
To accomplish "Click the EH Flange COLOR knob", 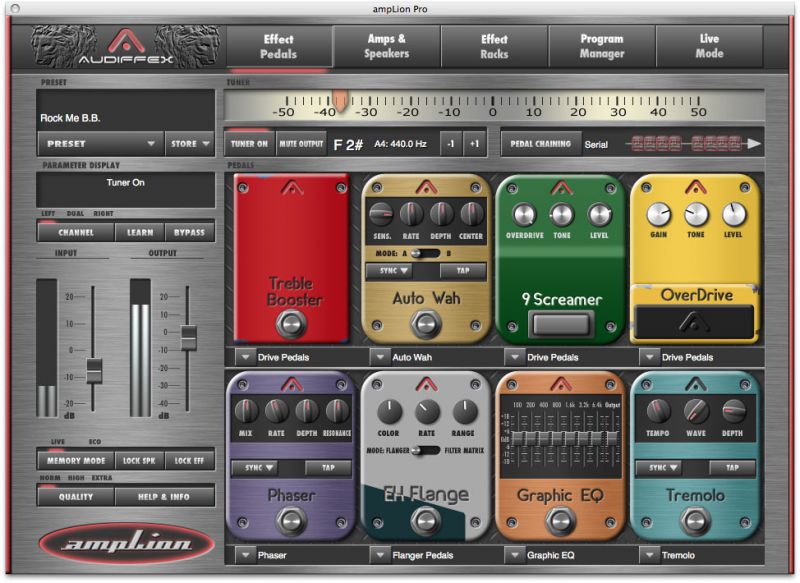I will point(389,412).
